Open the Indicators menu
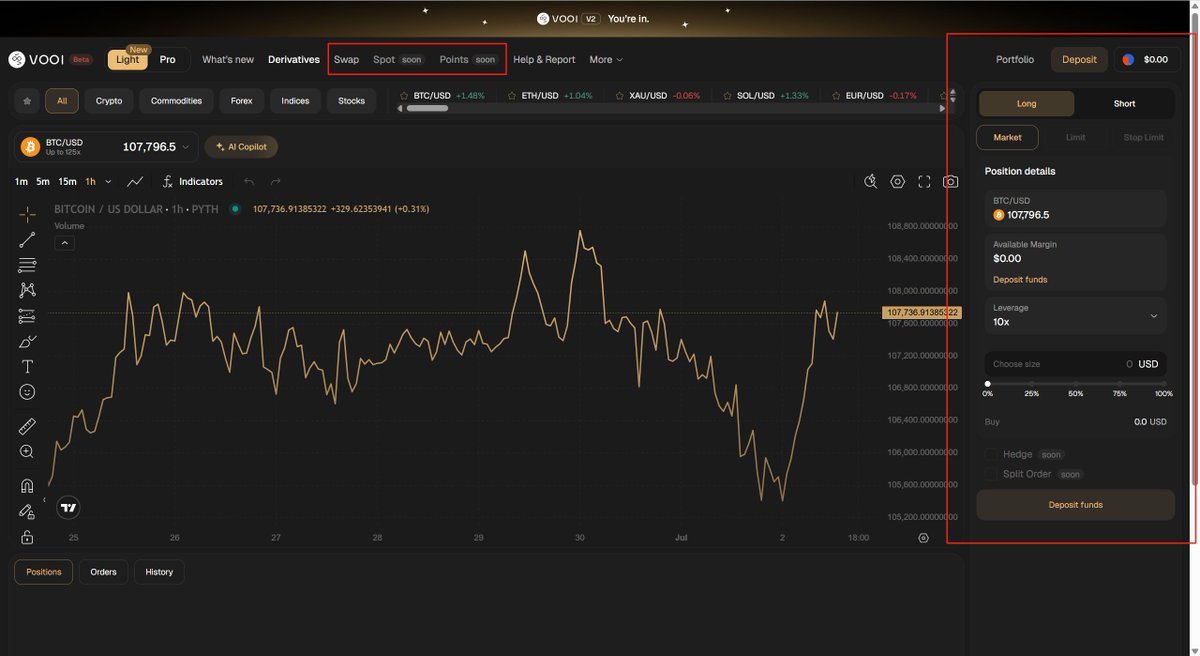This screenshot has height=656, width=1200. [193, 182]
